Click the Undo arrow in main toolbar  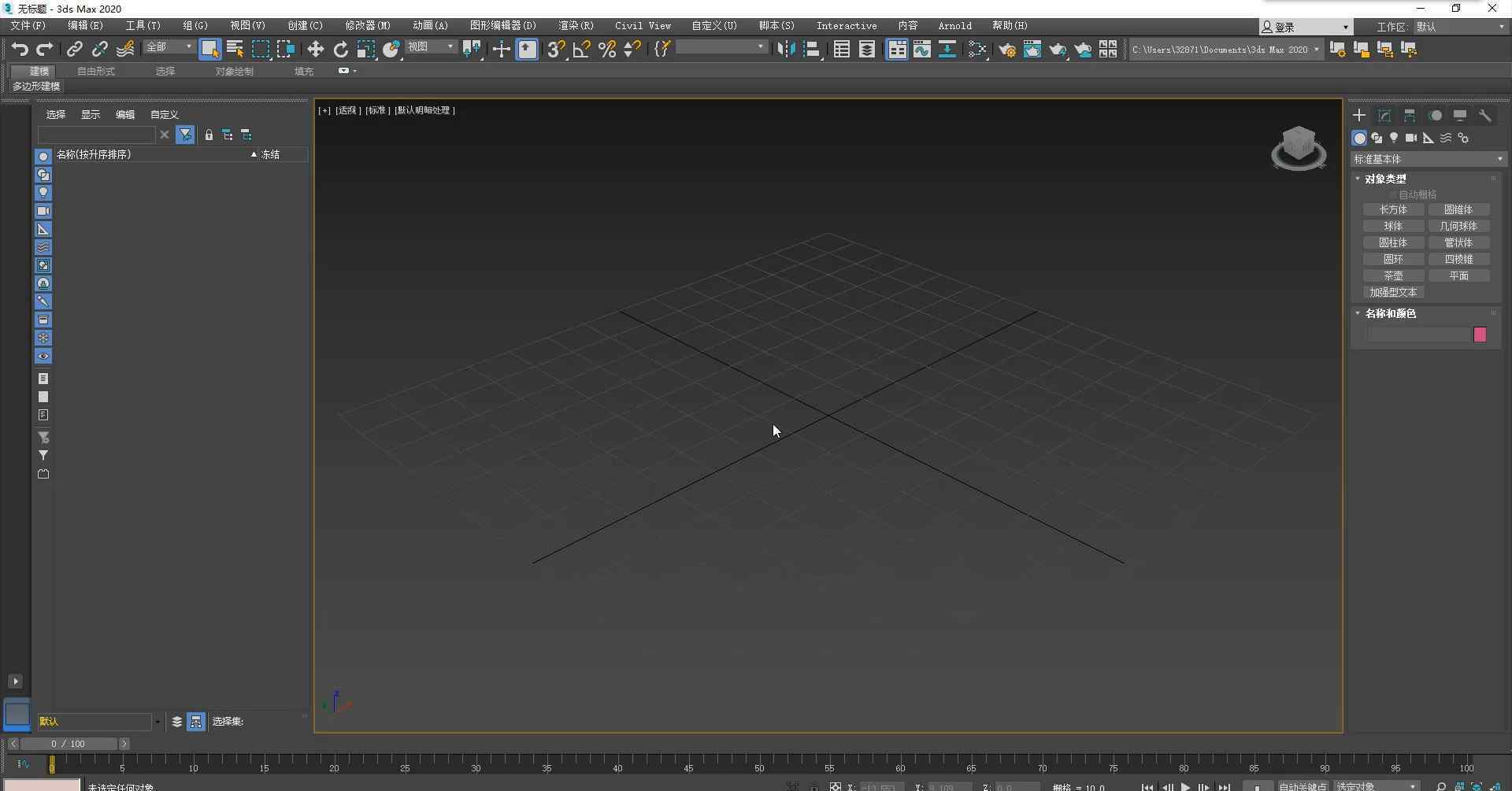[x=19, y=50]
